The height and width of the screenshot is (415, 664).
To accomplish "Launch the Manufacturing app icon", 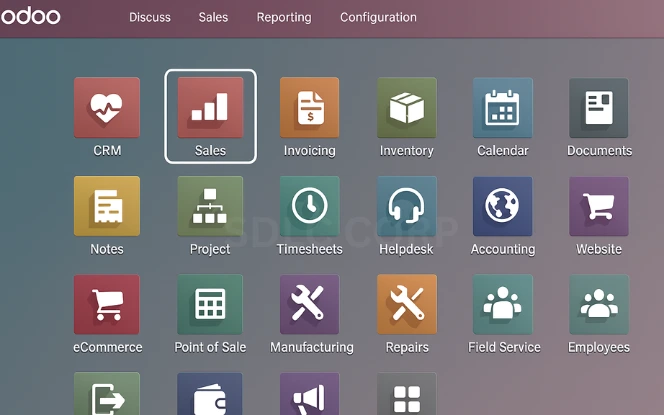I will click(x=310, y=304).
